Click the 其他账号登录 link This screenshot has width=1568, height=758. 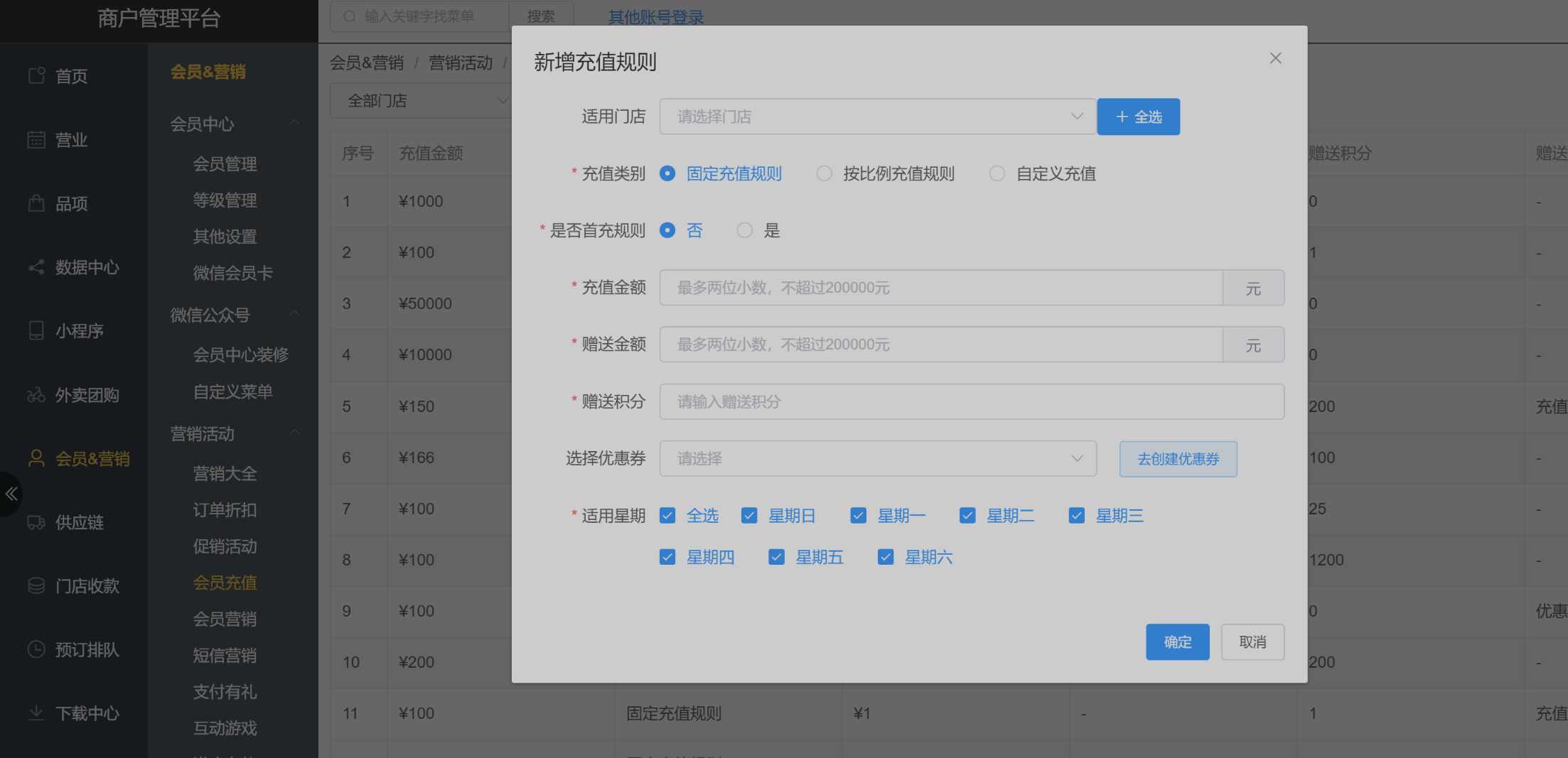click(x=656, y=18)
